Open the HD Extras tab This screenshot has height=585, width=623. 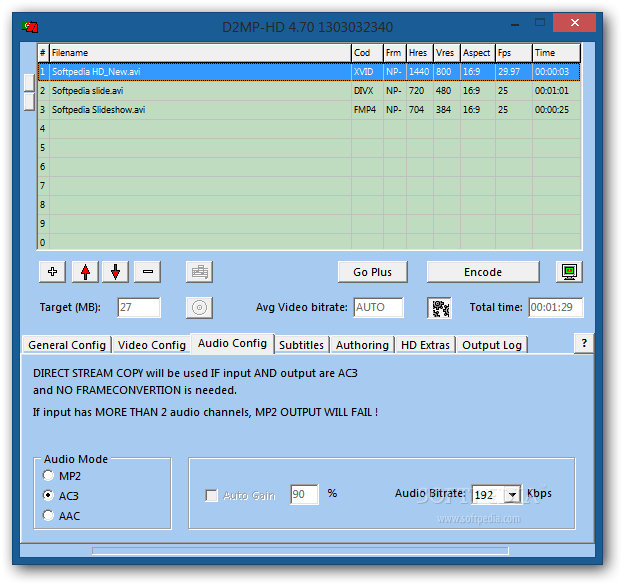click(425, 345)
